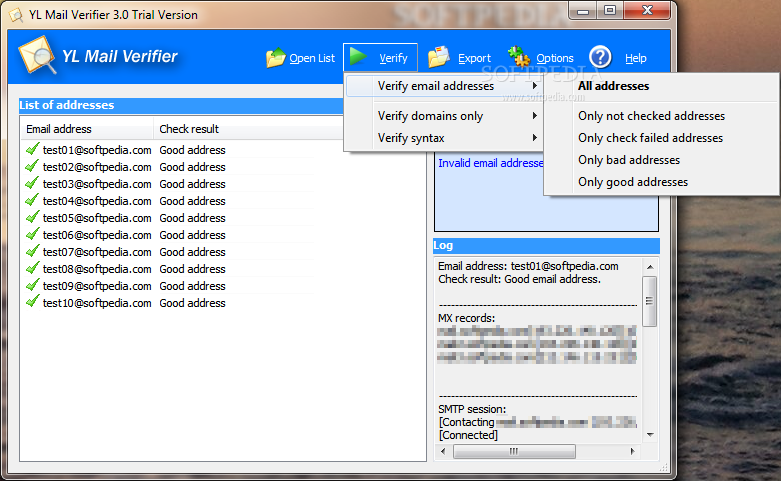Click the Verify toolbar label
This screenshot has height=481, width=781.
pyautogui.click(x=393, y=58)
